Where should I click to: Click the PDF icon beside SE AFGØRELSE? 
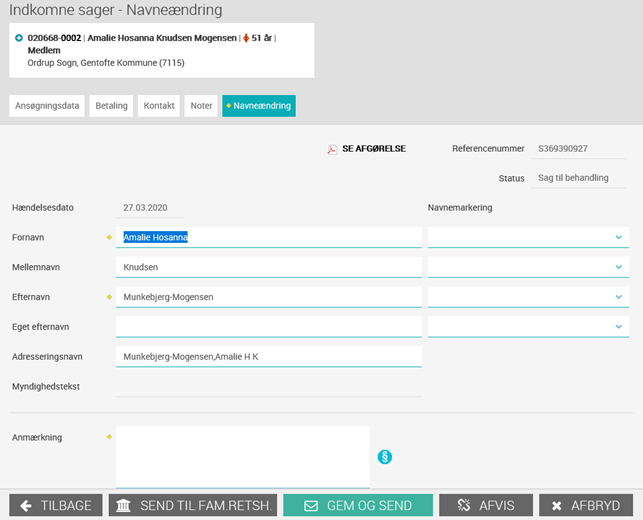pyautogui.click(x=332, y=149)
